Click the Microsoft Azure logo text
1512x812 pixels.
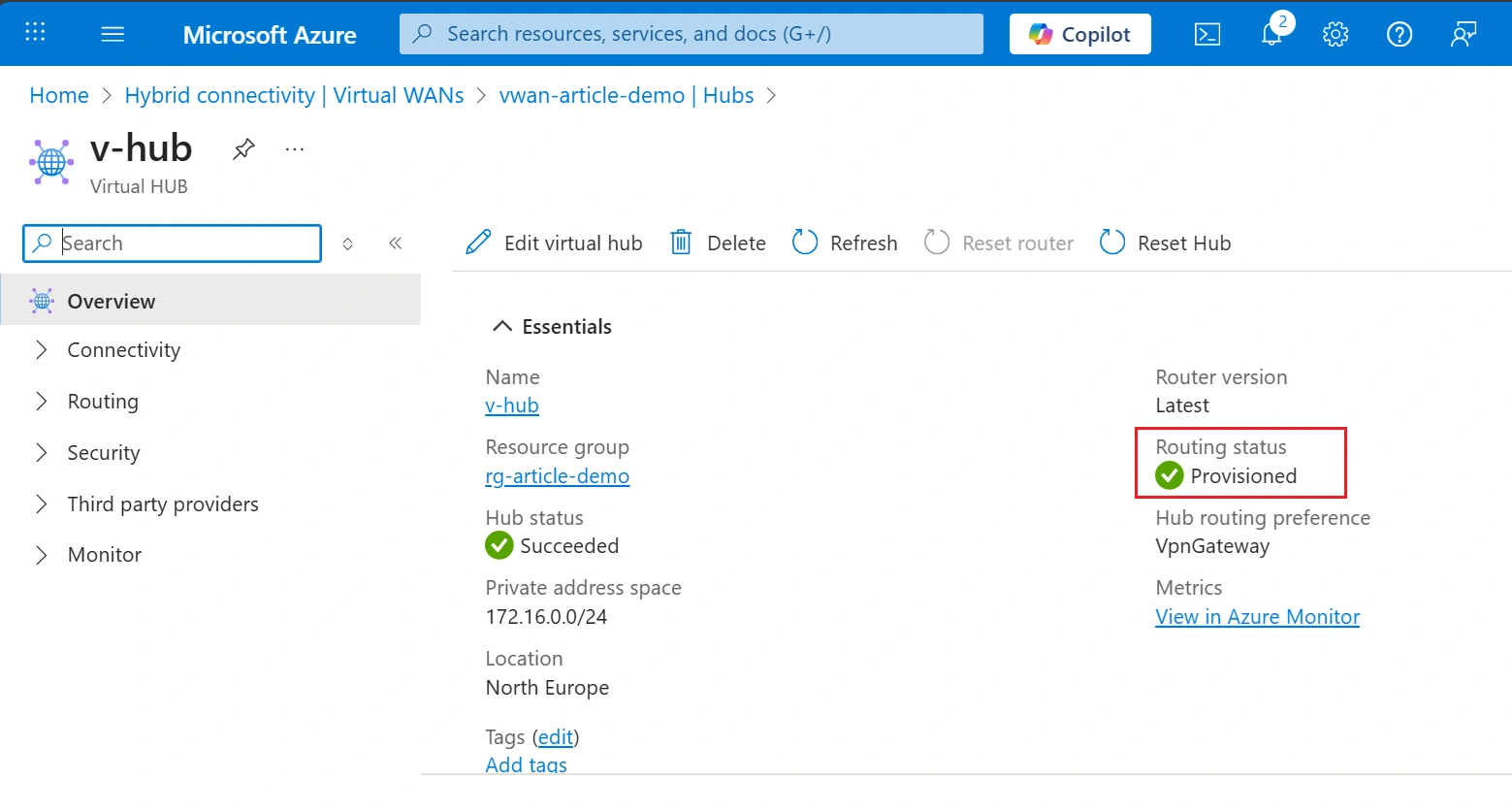[x=270, y=35]
